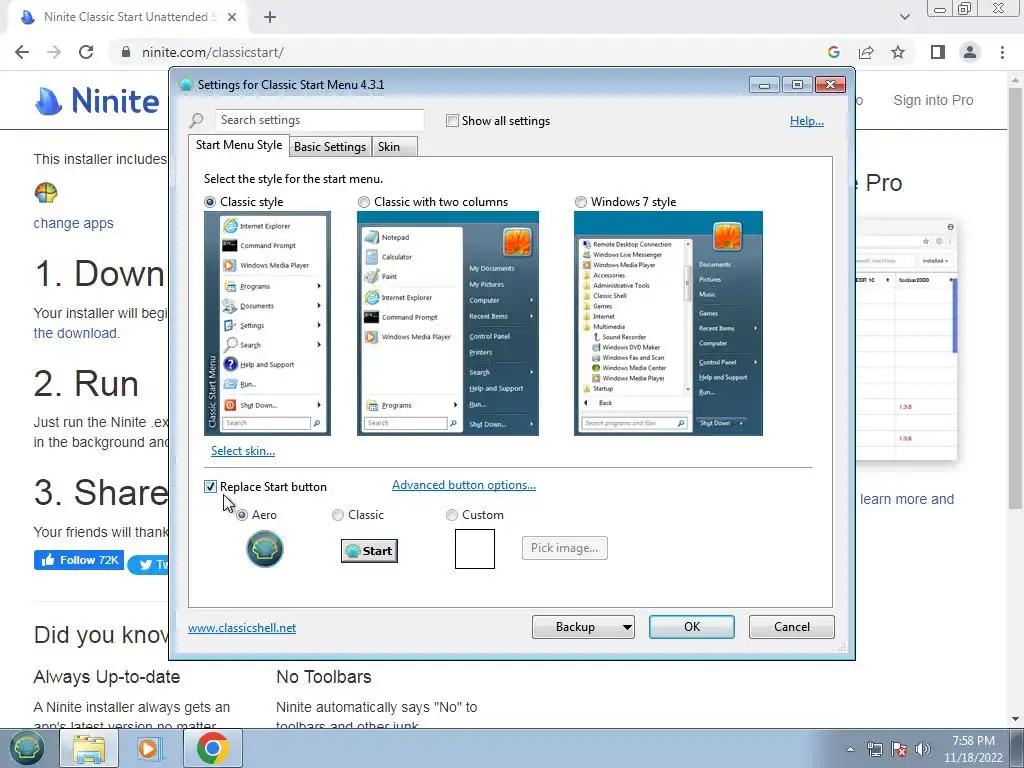Screen dimensions: 1024x768
Task: Click the Classic style menu preview image
Action: (267, 323)
